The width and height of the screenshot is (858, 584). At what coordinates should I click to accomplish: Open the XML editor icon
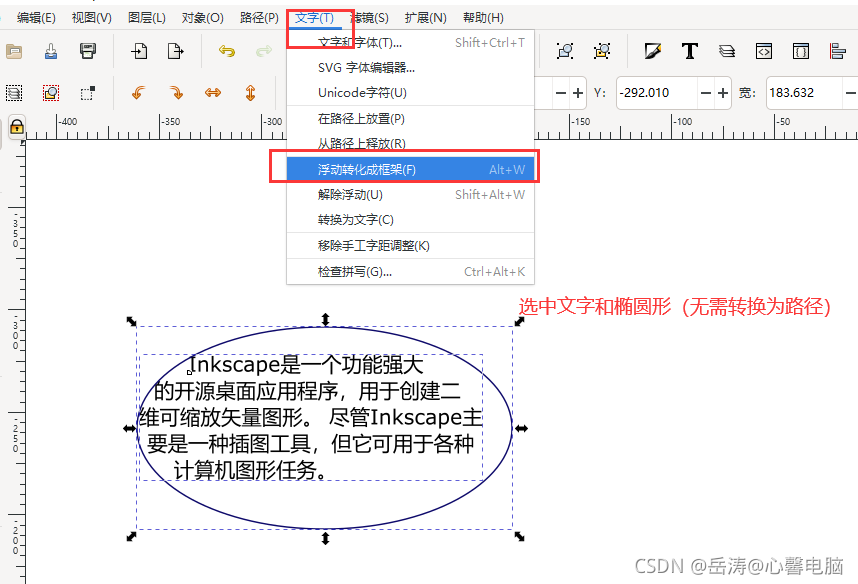(764, 51)
